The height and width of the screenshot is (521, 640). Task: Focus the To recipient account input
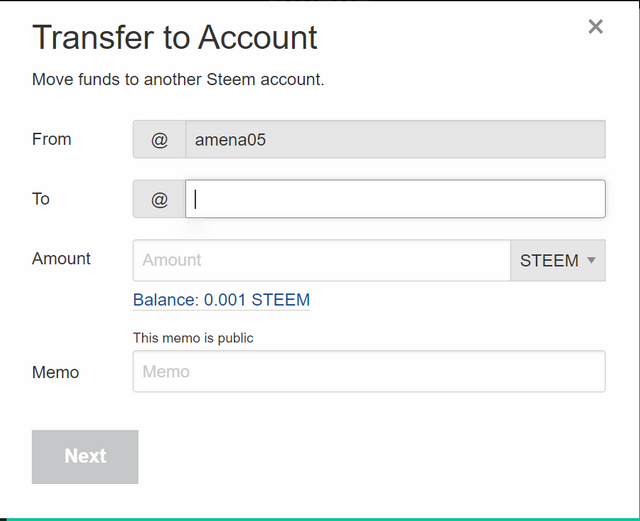coord(395,199)
